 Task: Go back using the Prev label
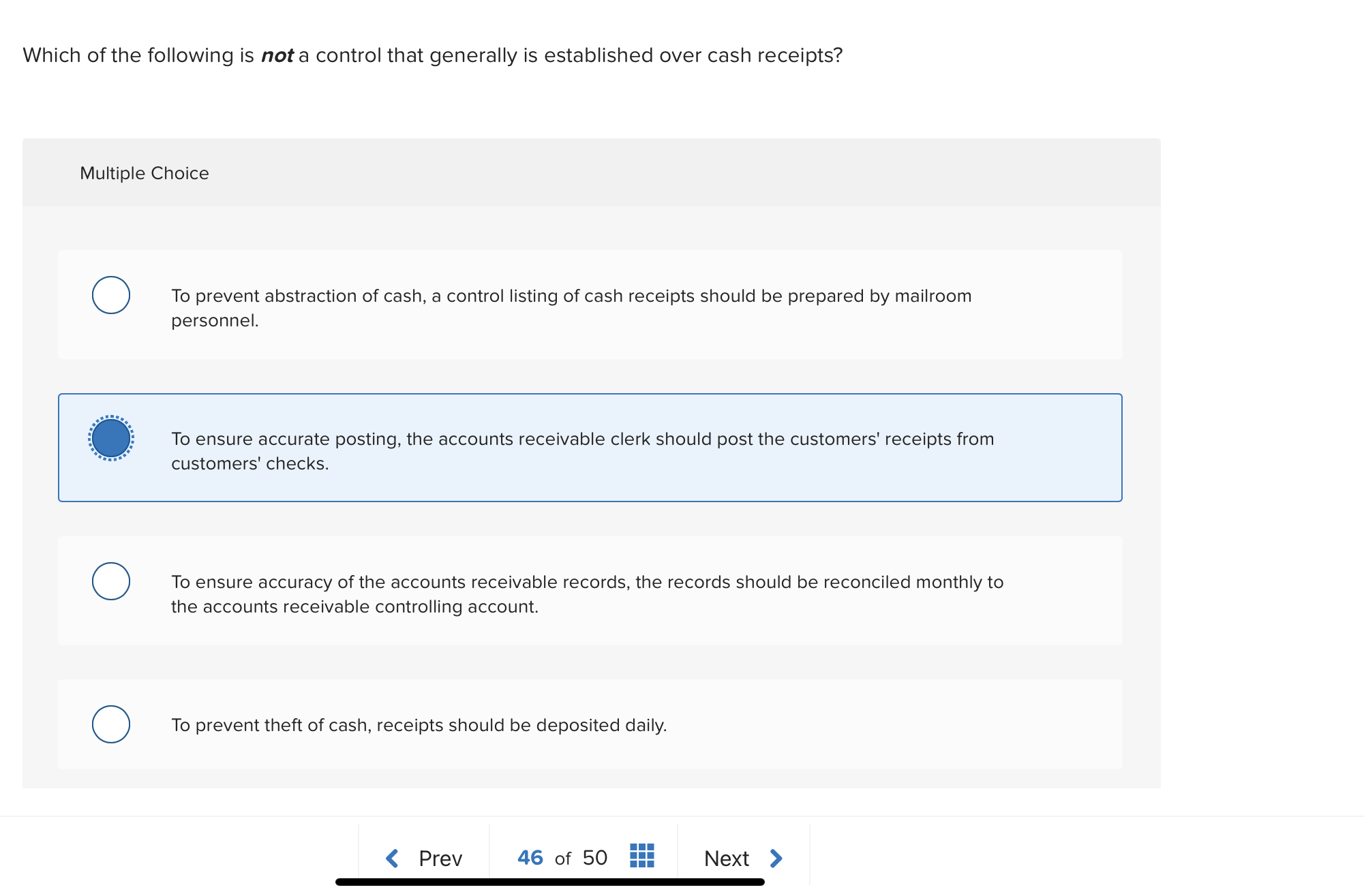pyautogui.click(x=440, y=859)
